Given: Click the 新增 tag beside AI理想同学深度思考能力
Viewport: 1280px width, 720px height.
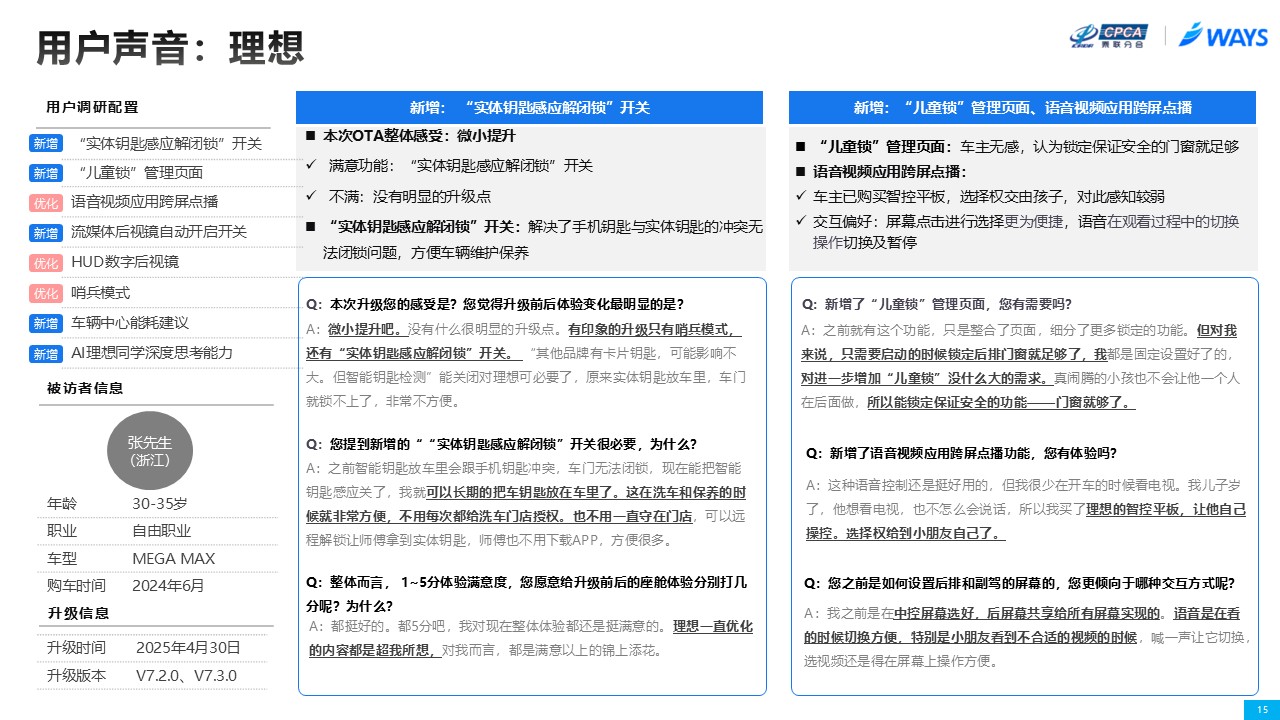Looking at the screenshot, I should 46,353.
